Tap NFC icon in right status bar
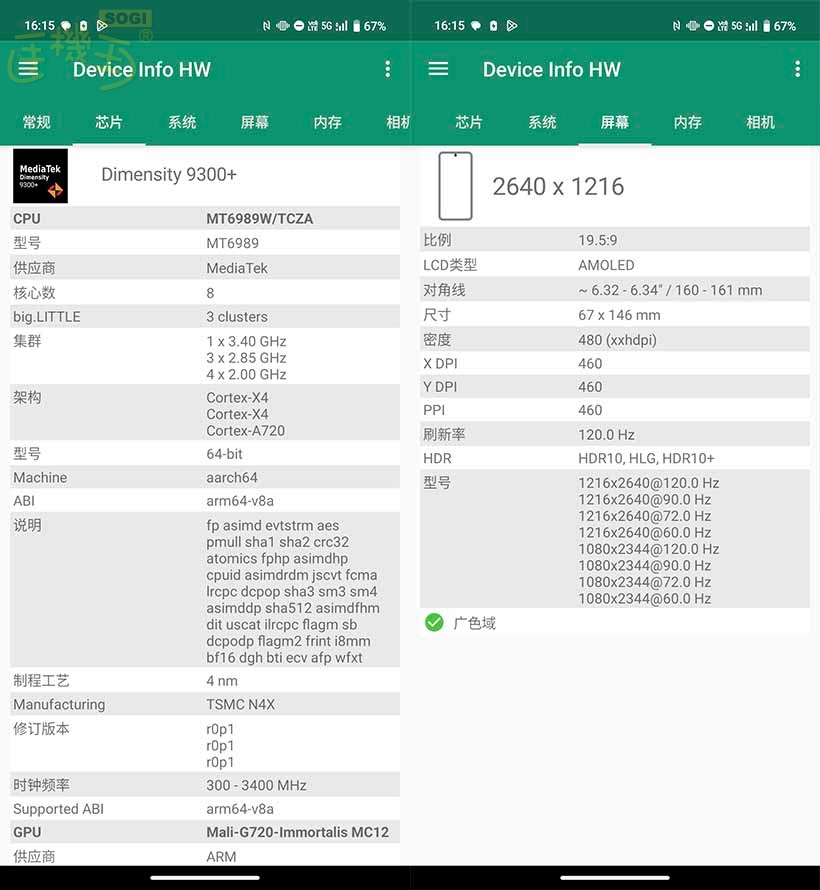This screenshot has height=890, width=820. click(676, 26)
